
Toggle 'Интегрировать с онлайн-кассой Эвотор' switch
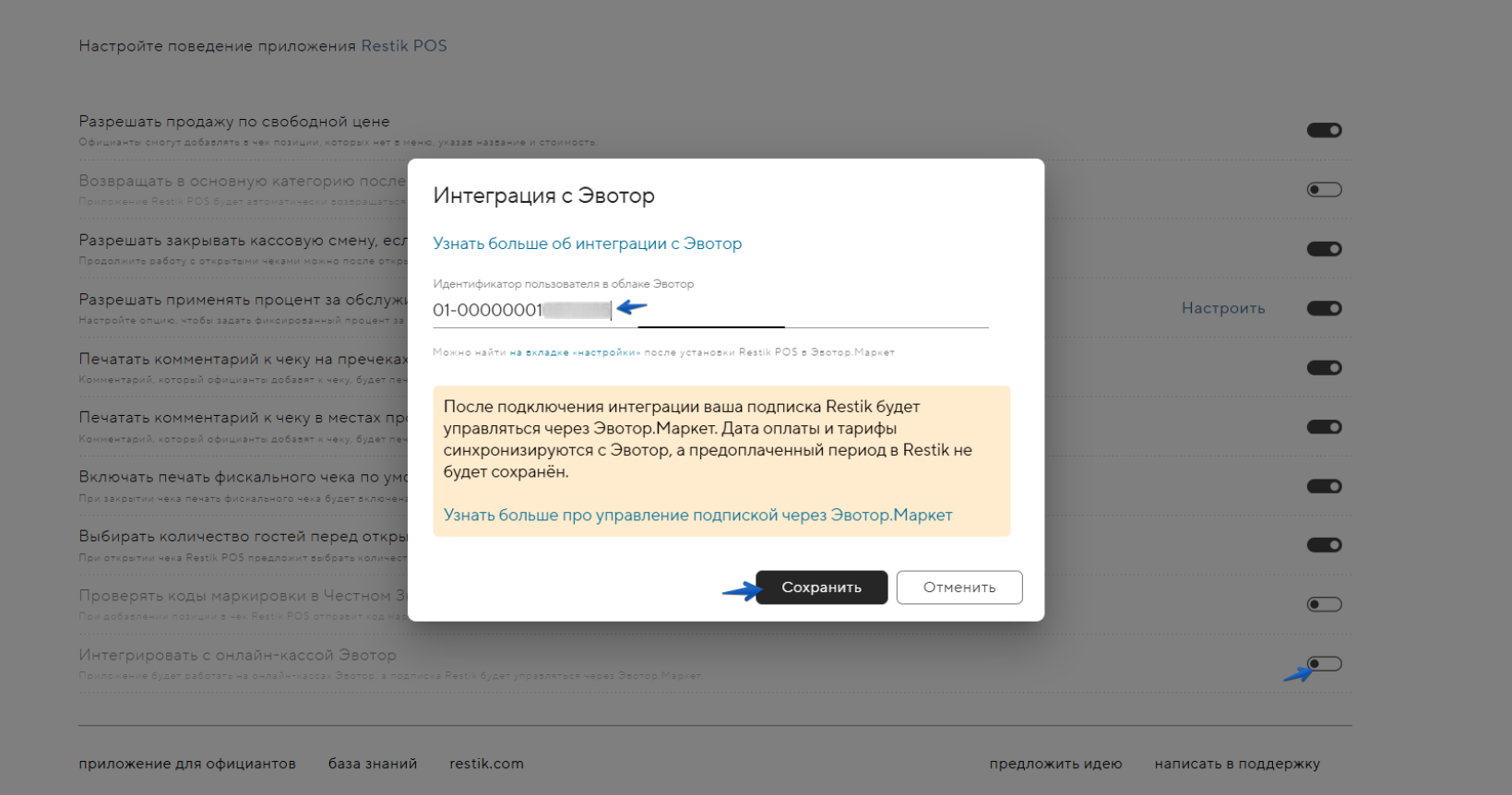click(1324, 664)
